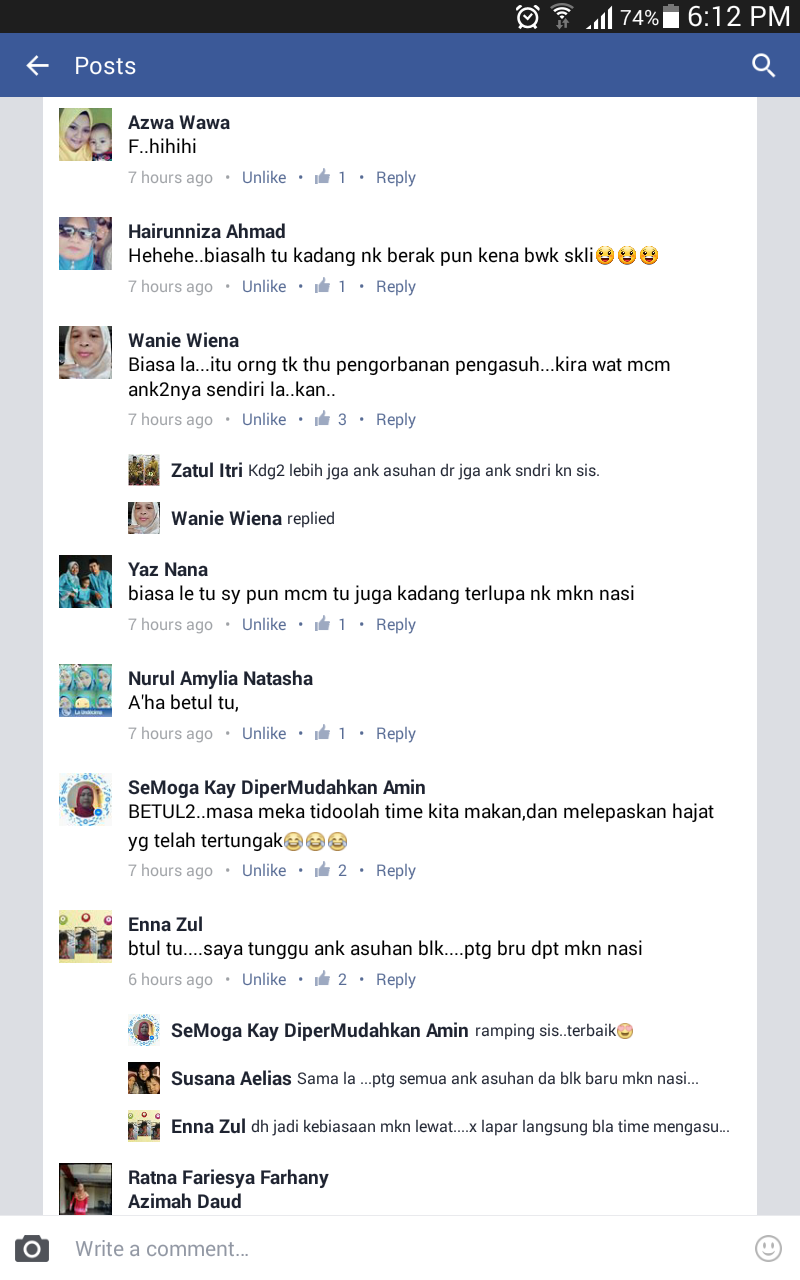Screen dimensions: 800x1280
Task: Open the emoji smiley picker icon
Action: pos(768,1248)
